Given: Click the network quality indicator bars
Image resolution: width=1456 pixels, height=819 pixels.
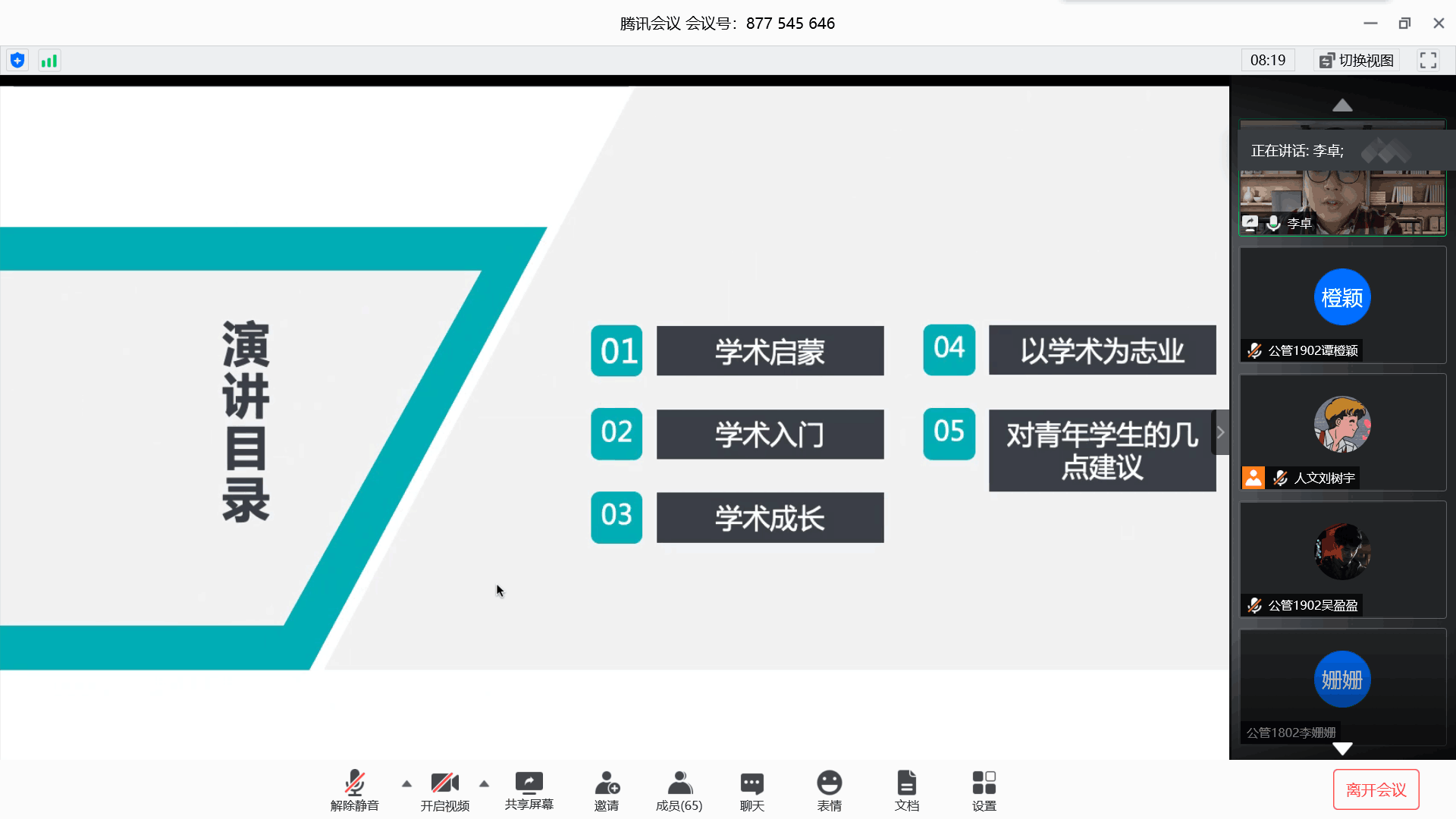Looking at the screenshot, I should pyautogui.click(x=49, y=60).
